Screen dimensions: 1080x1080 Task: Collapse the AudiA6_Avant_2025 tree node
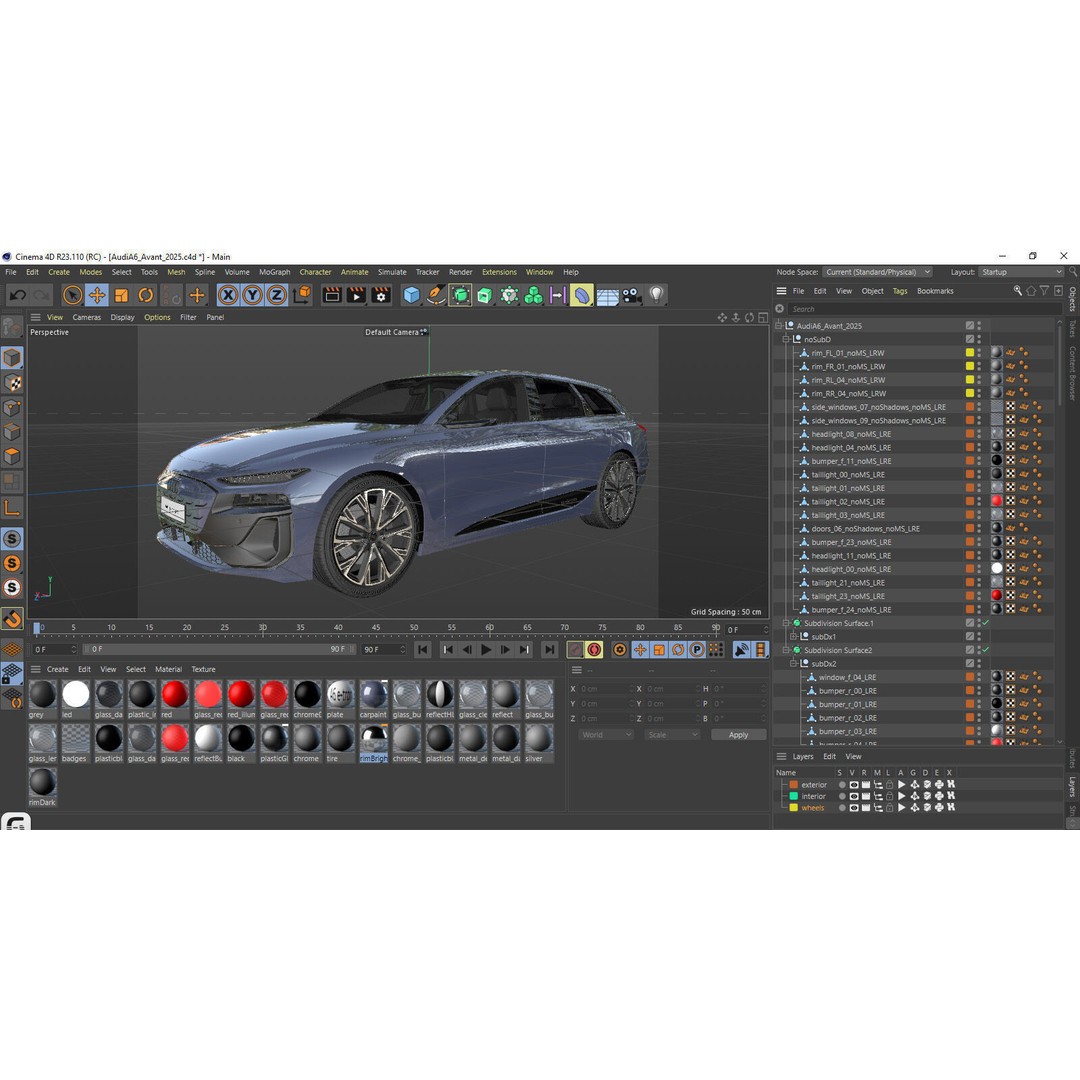coord(779,326)
